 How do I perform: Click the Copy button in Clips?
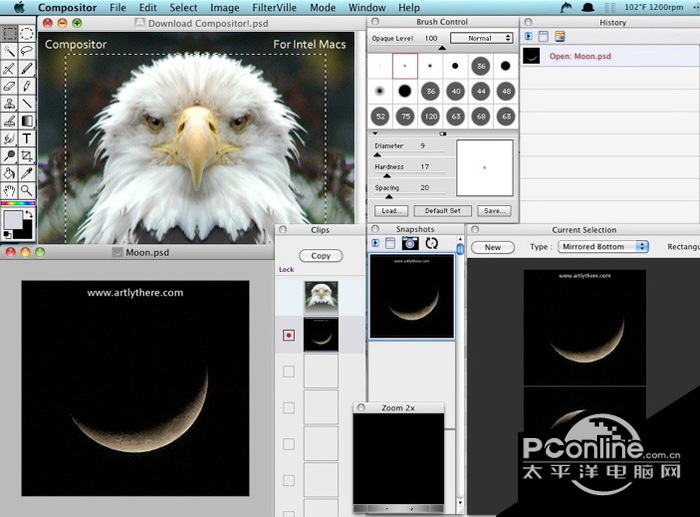tap(320, 256)
